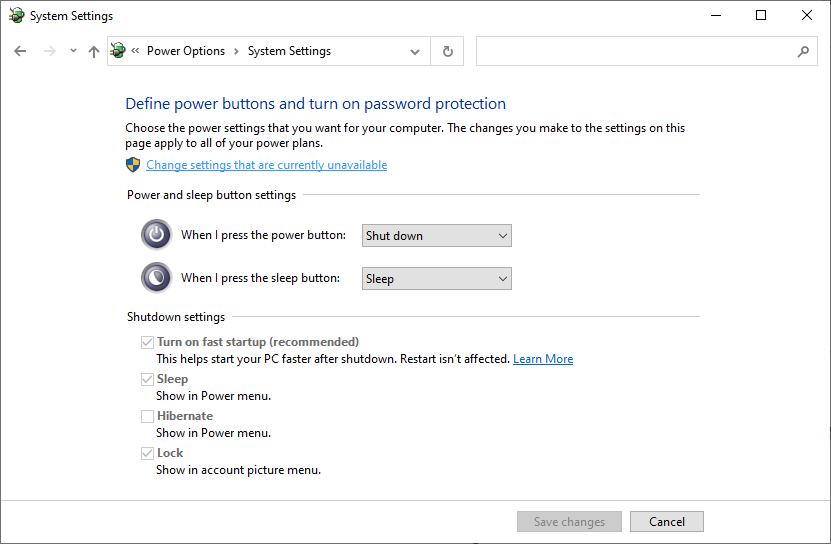The height and width of the screenshot is (544, 831).
Task: Toggle the fast startup checkbox
Action: (148, 342)
